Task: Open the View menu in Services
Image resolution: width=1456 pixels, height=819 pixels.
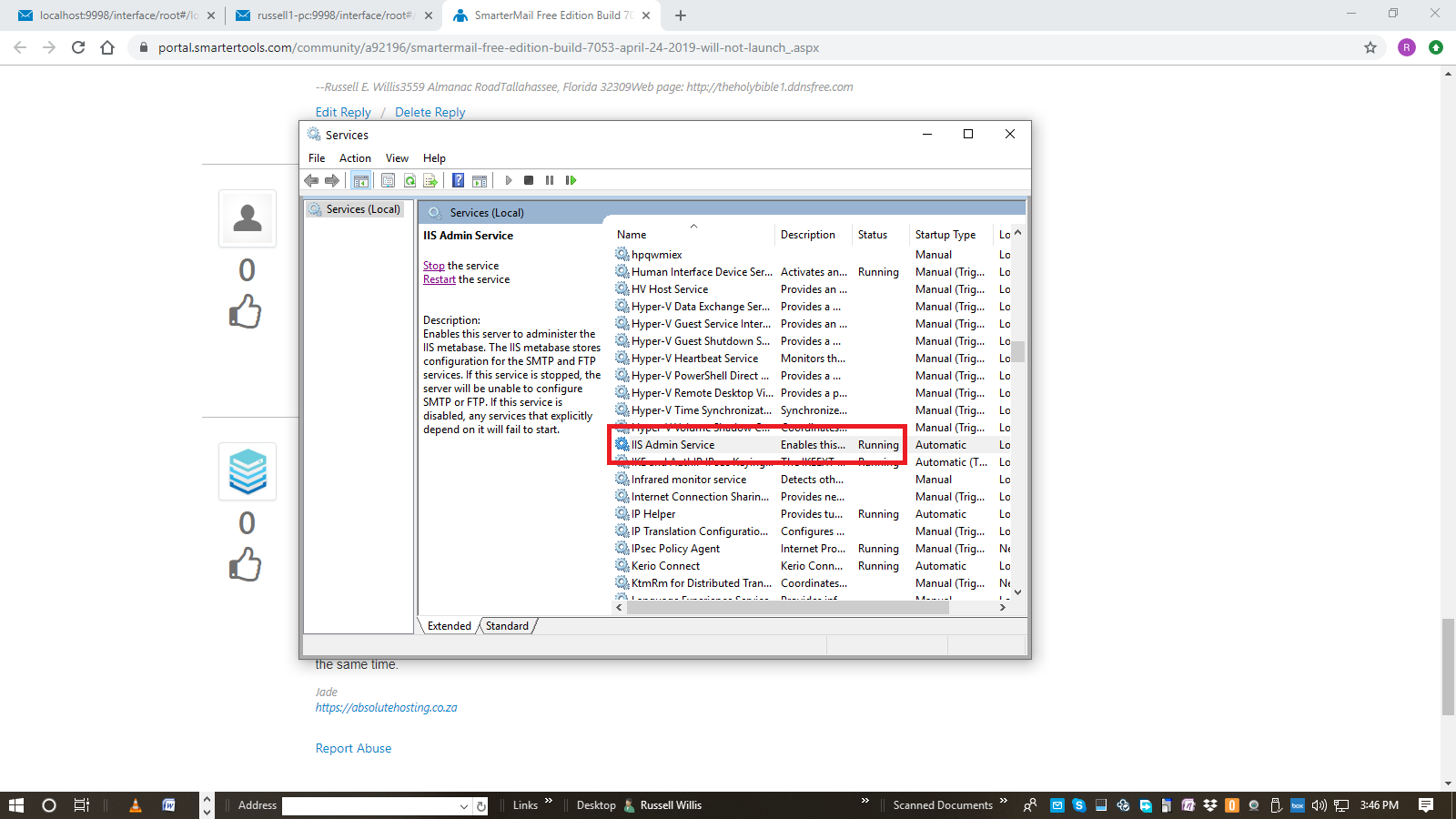Action: tap(397, 158)
